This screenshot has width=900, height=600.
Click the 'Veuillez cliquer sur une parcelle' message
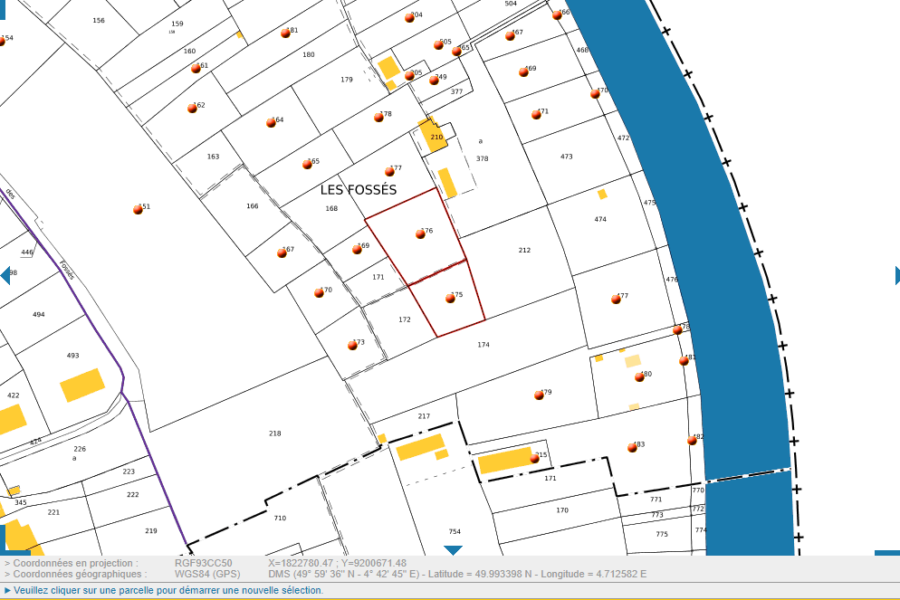[168, 590]
